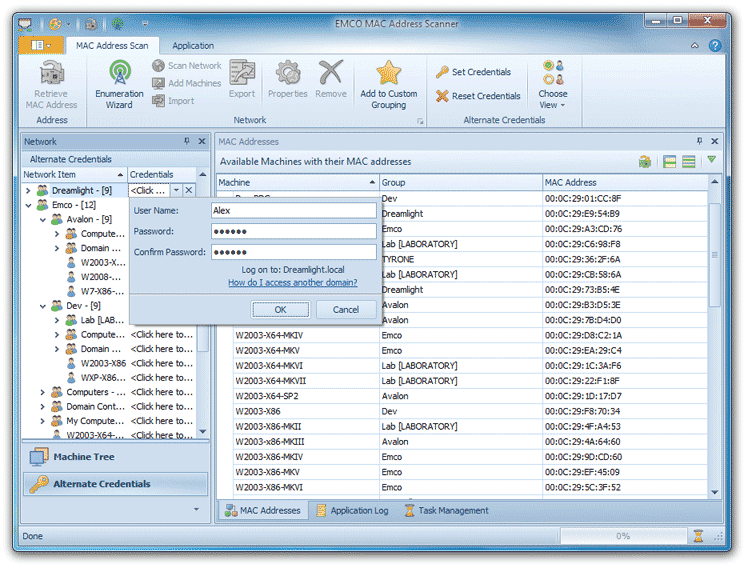The width and height of the screenshot is (744, 564).
Task: Sort by the Machine column header
Action: [x=298, y=183]
